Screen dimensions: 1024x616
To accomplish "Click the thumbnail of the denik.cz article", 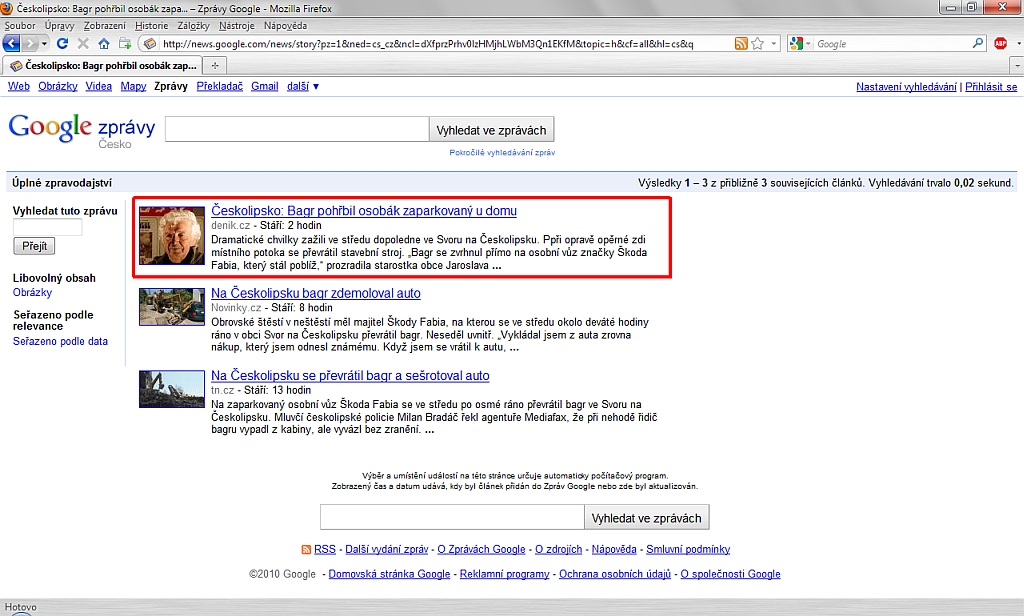I will point(171,236).
